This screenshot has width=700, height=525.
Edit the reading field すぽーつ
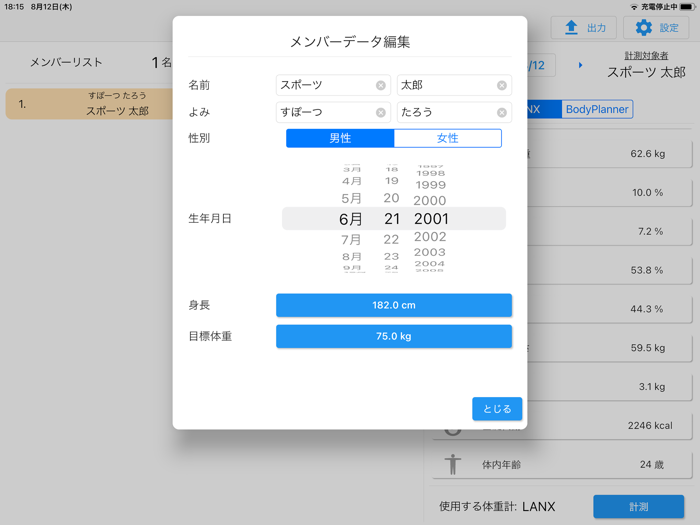pos(333,112)
